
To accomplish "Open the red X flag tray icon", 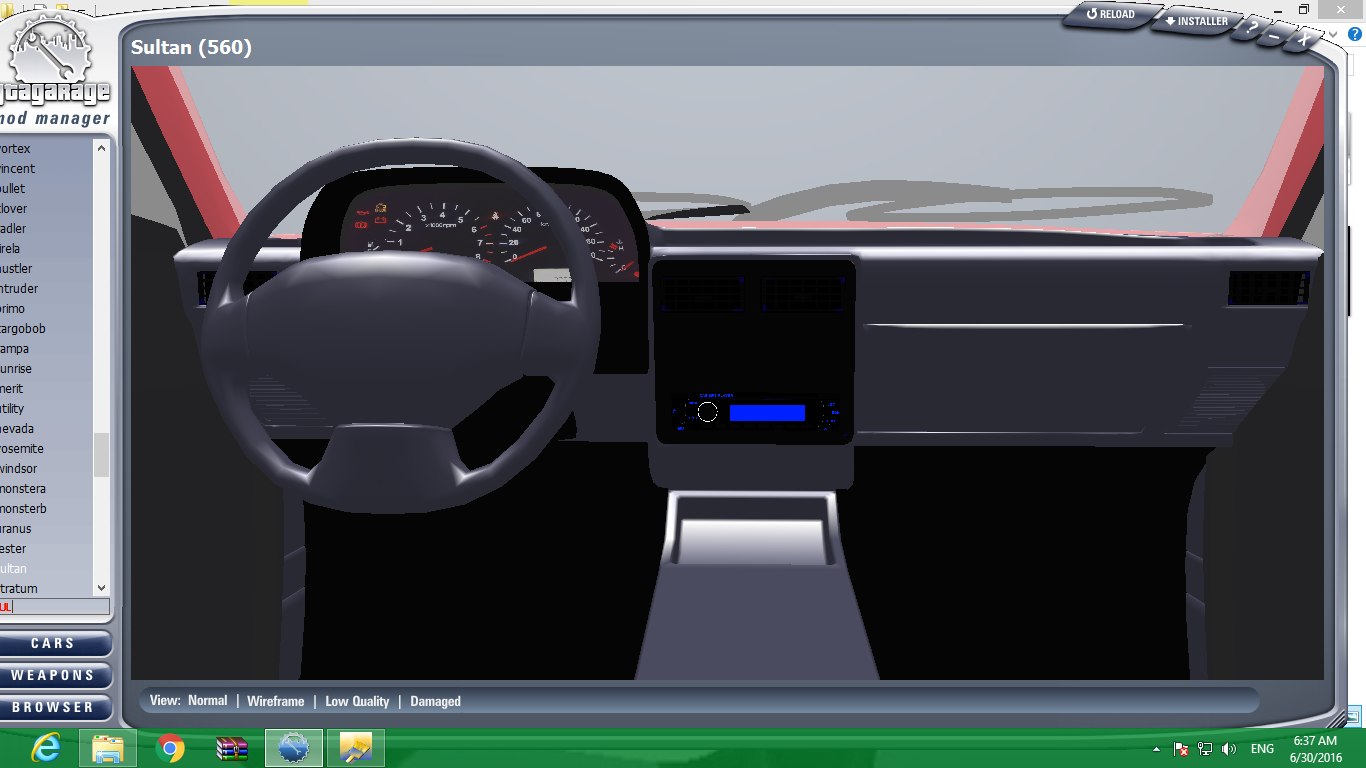I will click(1181, 749).
